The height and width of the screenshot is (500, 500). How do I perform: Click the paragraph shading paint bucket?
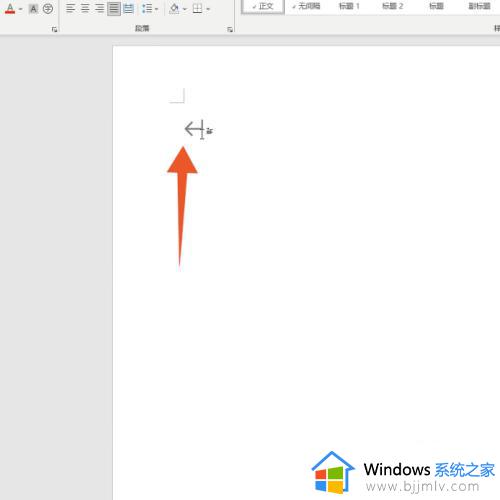tap(174, 8)
